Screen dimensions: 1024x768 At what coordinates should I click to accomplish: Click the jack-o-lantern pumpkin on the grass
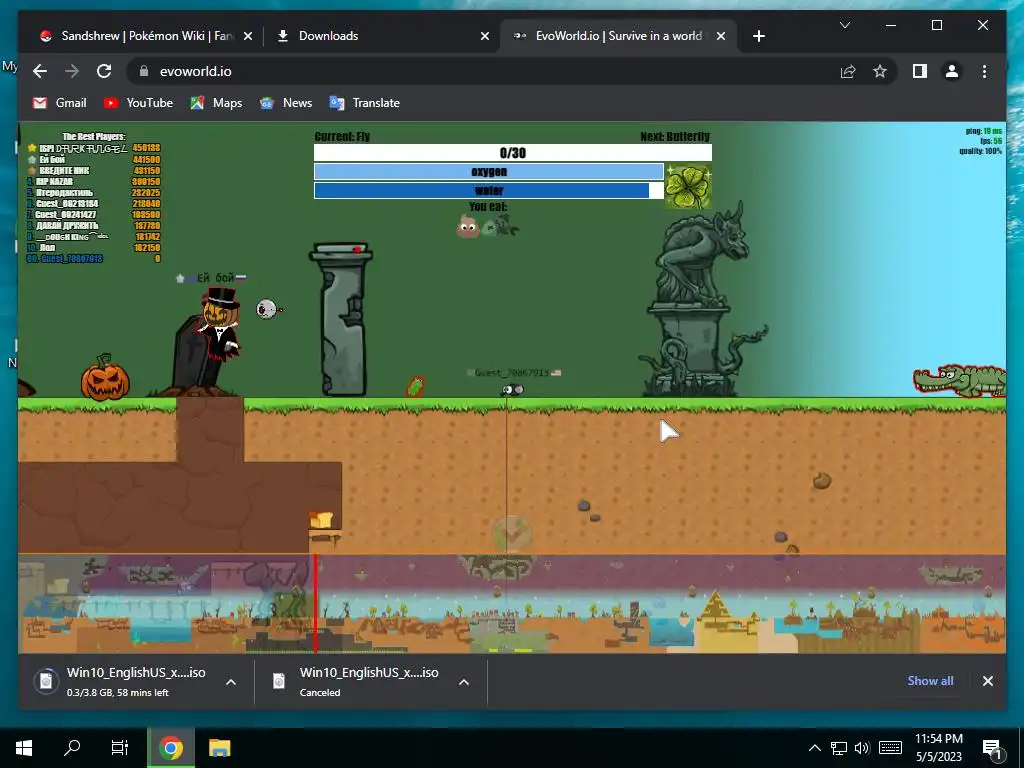[105, 377]
